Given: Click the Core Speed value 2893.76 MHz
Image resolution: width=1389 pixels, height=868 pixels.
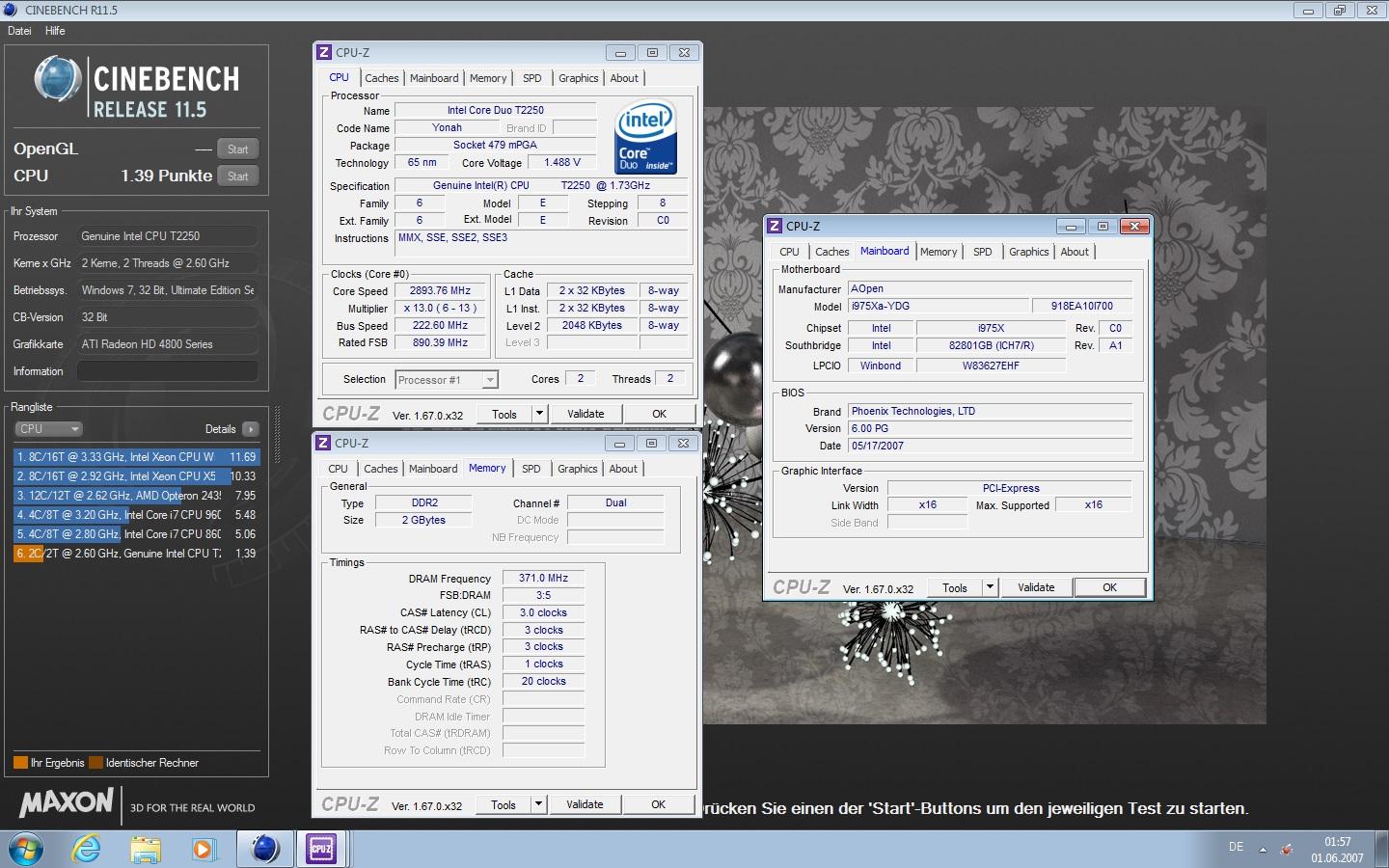Looking at the screenshot, I should click(x=440, y=290).
